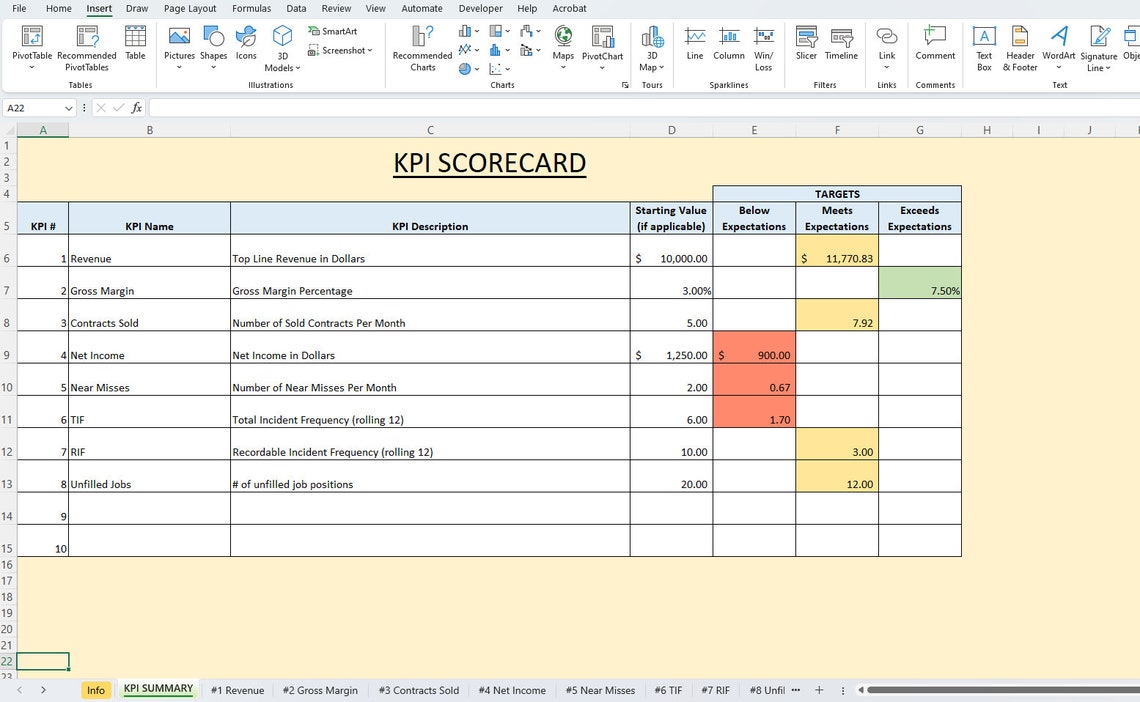Add a new worksheet with the plus button
Image resolution: width=1140 pixels, height=702 pixels.
[819, 690]
